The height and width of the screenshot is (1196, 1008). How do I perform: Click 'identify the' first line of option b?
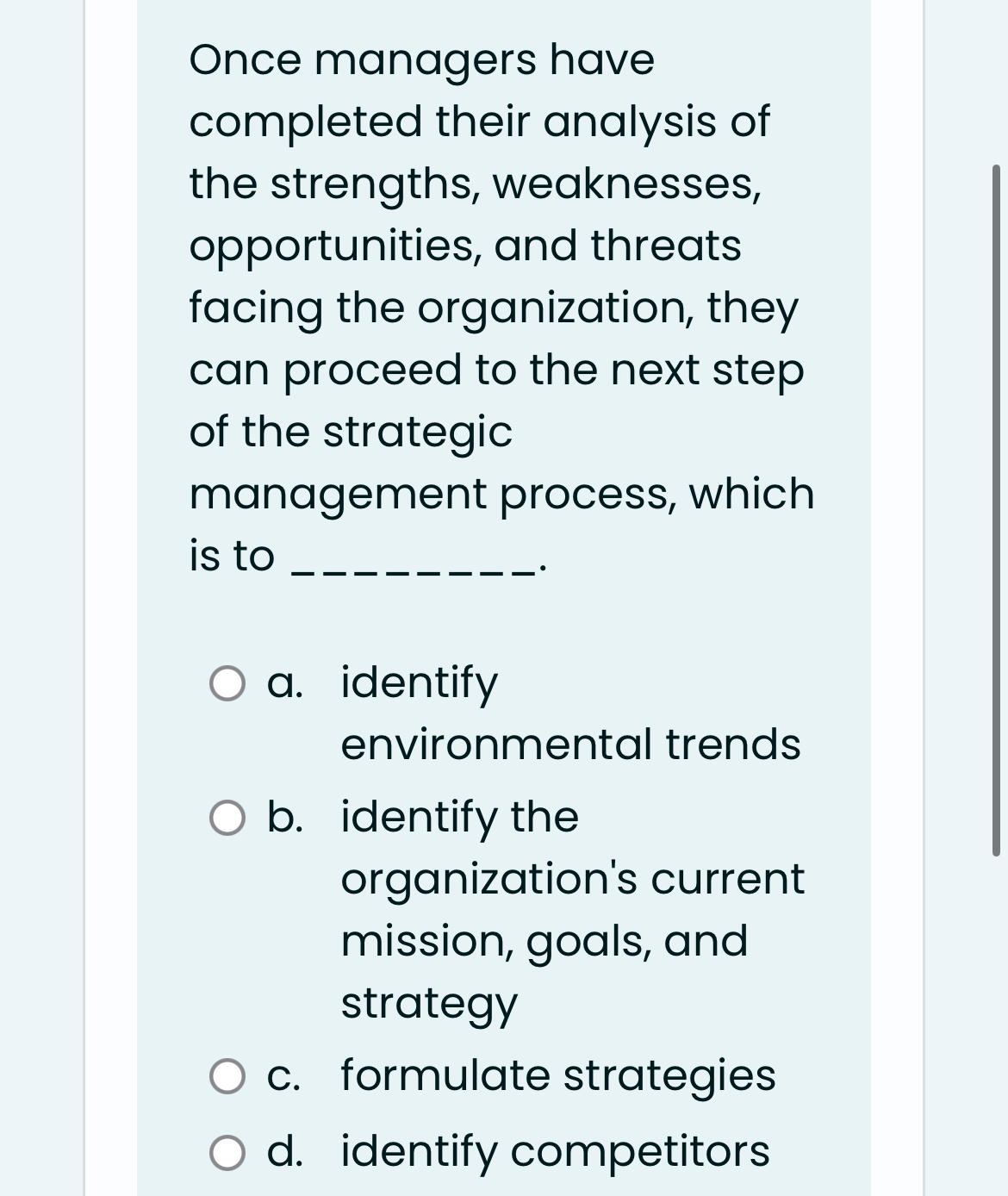pos(460,818)
